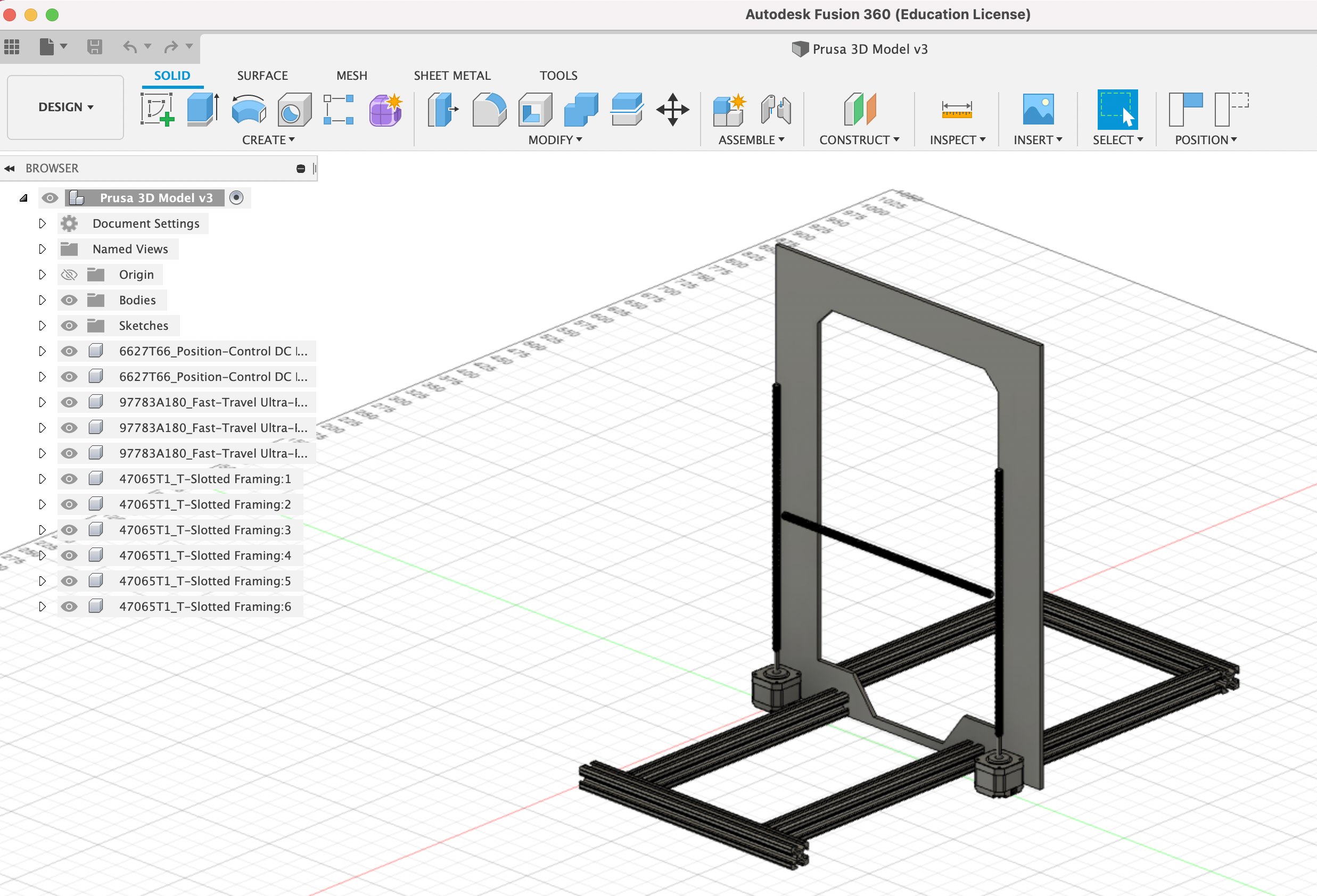Screen dimensions: 1317x896
Task: Open the CONSTRUCT menu
Action: pos(860,140)
